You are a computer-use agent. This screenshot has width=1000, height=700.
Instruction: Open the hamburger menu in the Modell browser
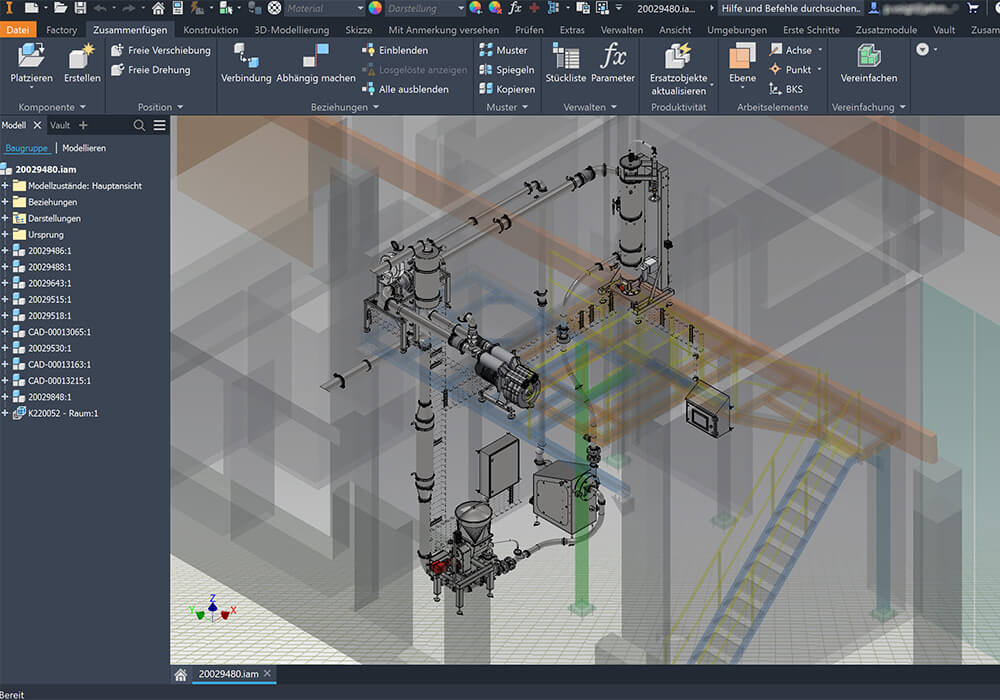pos(159,126)
